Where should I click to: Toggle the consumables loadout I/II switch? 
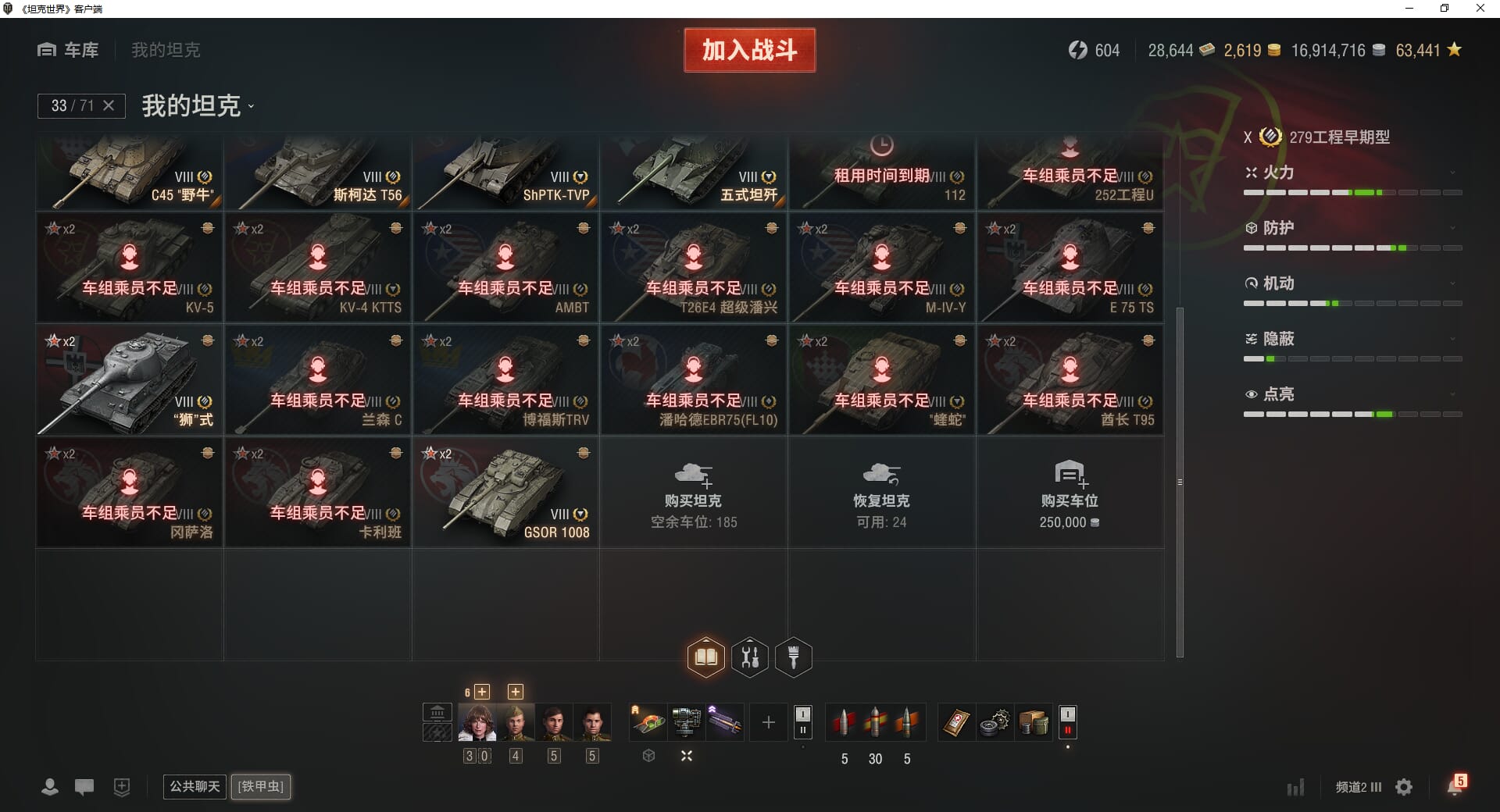pos(1067,722)
